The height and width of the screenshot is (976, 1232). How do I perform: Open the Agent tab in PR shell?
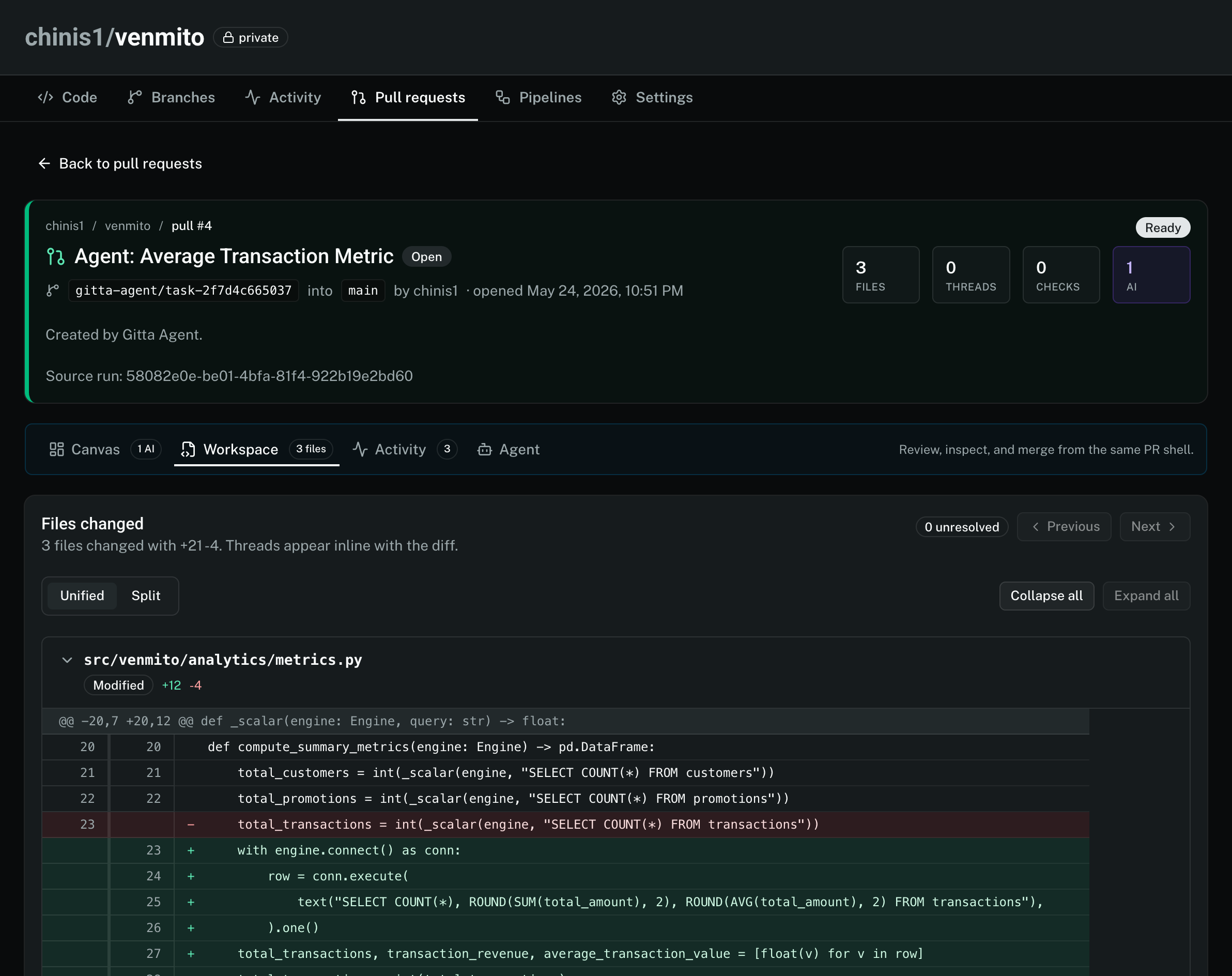(508, 449)
